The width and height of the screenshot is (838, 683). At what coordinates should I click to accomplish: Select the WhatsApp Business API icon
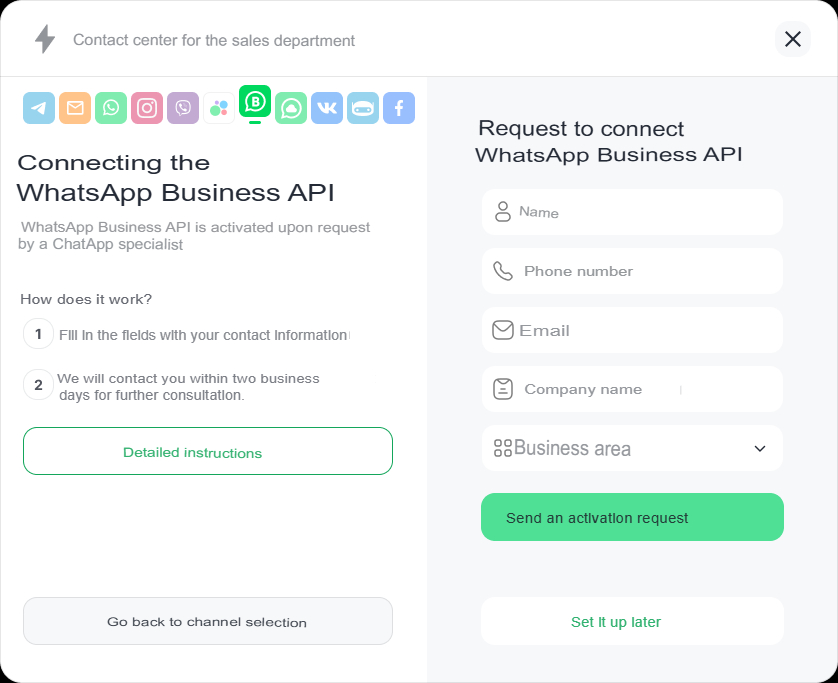(x=255, y=102)
